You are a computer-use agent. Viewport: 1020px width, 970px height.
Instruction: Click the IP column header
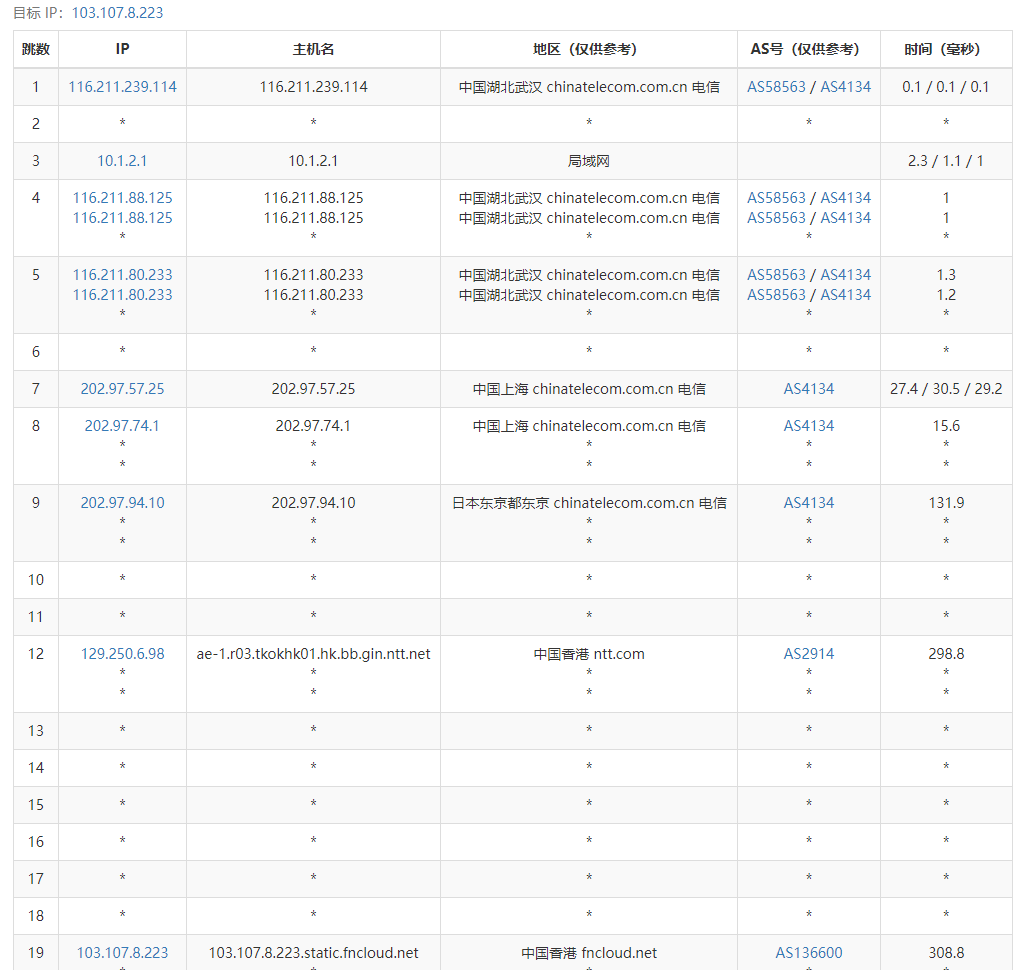coord(122,49)
